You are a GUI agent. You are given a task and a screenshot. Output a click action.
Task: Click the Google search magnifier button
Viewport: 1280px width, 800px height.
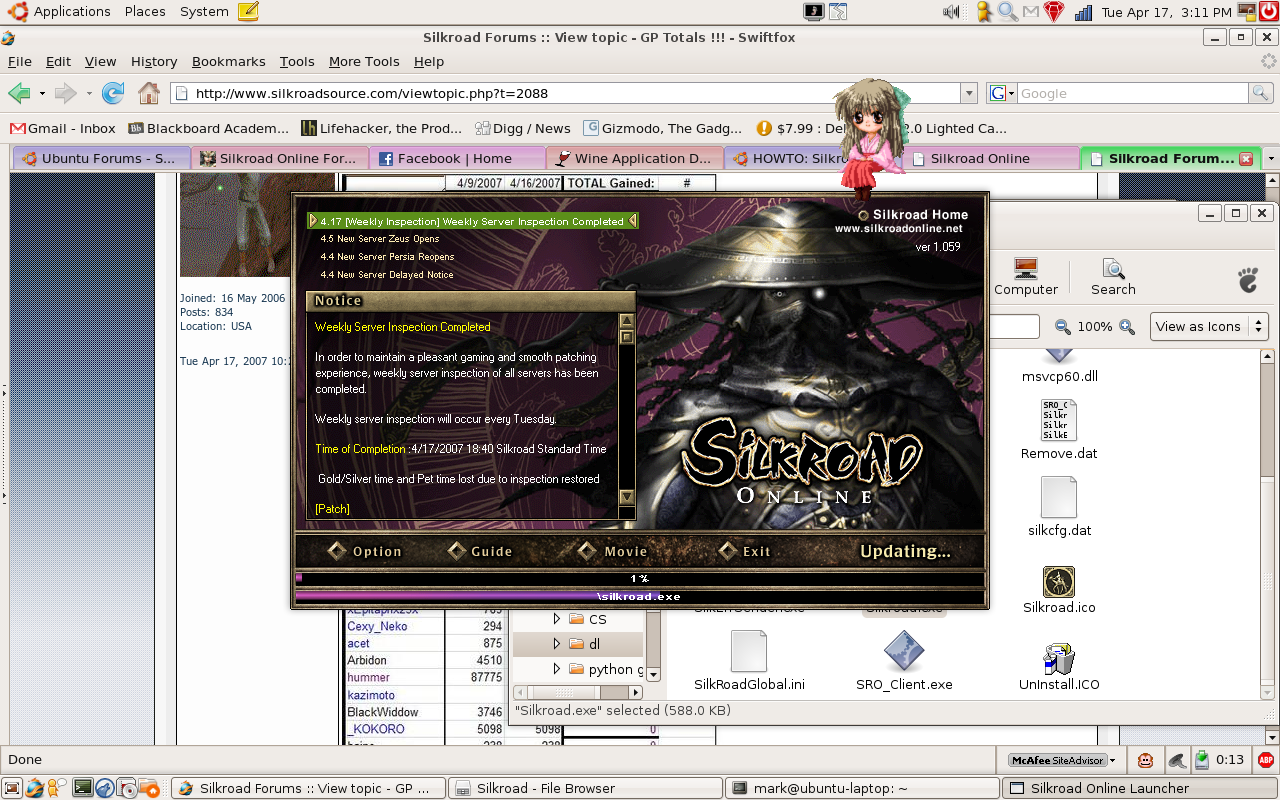coord(1261,93)
